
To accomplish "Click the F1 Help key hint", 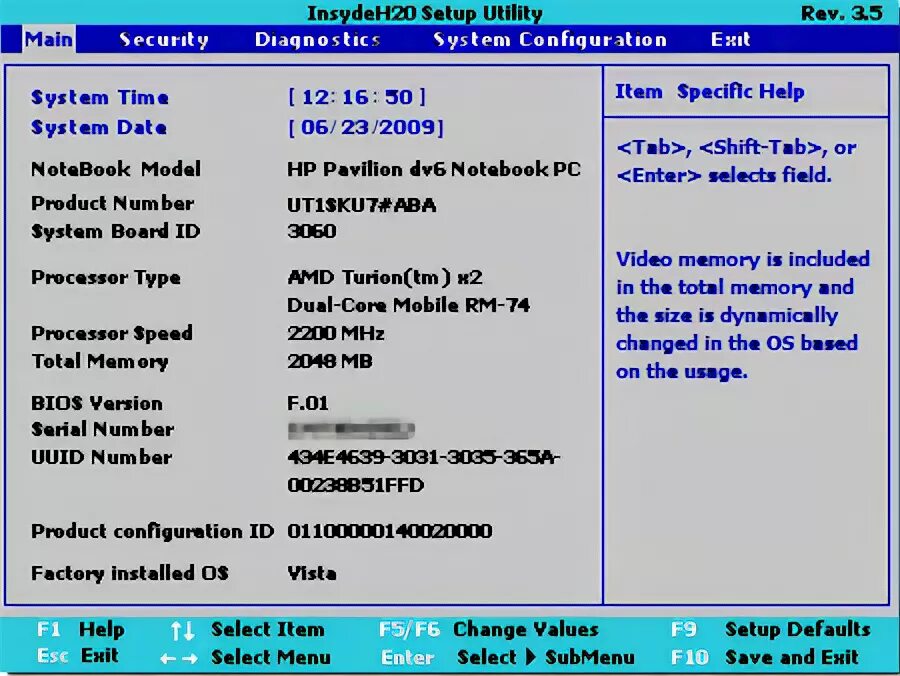I will 80,630.
